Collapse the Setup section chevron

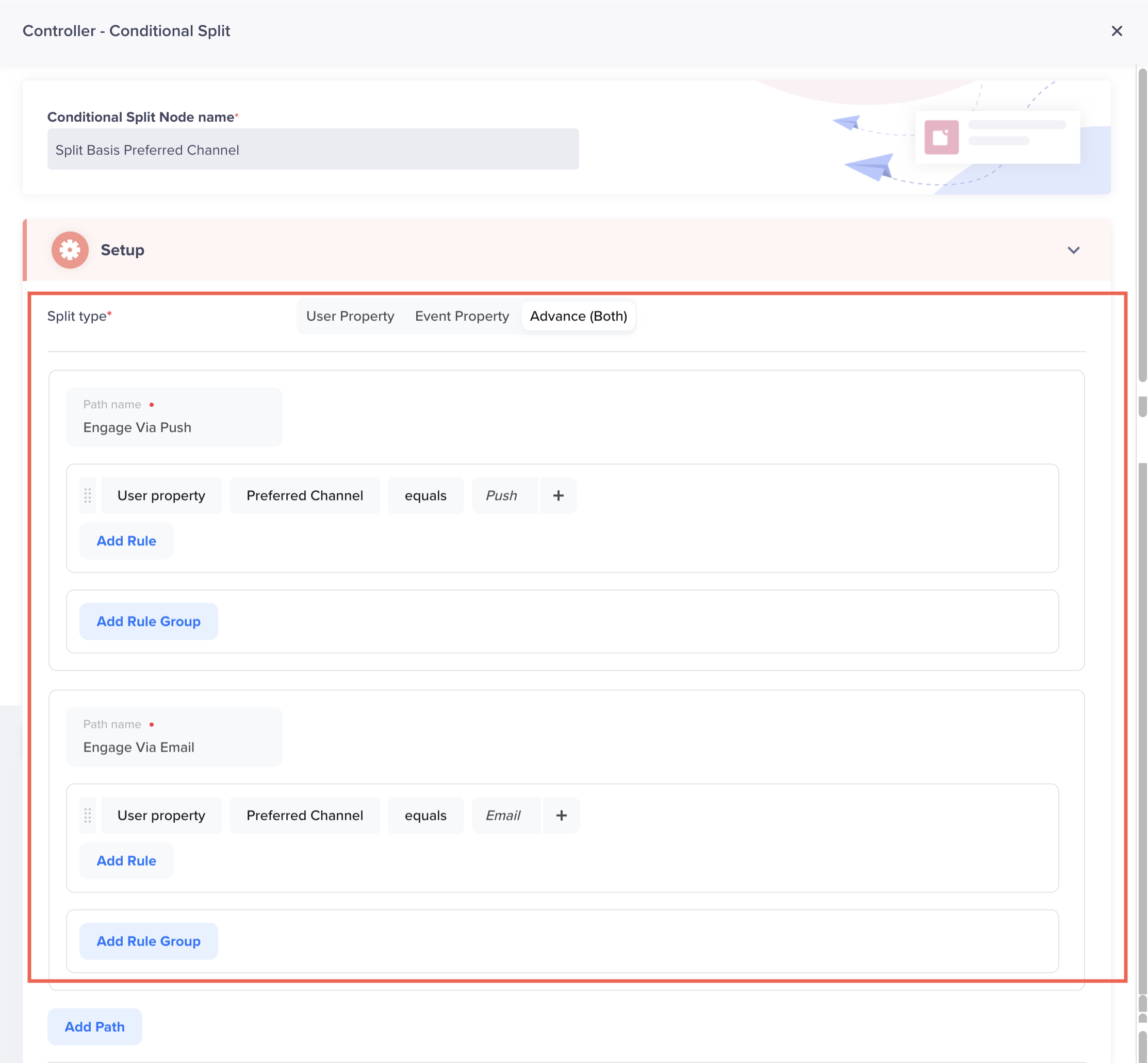click(x=1074, y=250)
